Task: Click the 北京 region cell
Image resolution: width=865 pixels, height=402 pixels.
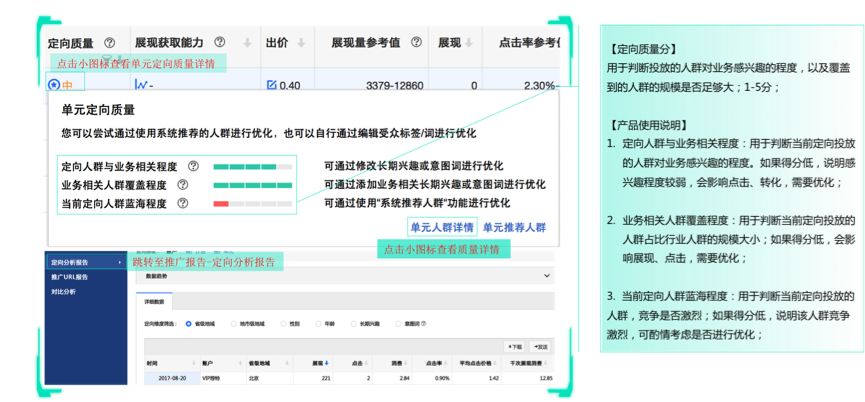Action: pyautogui.click(x=254, y=378)
